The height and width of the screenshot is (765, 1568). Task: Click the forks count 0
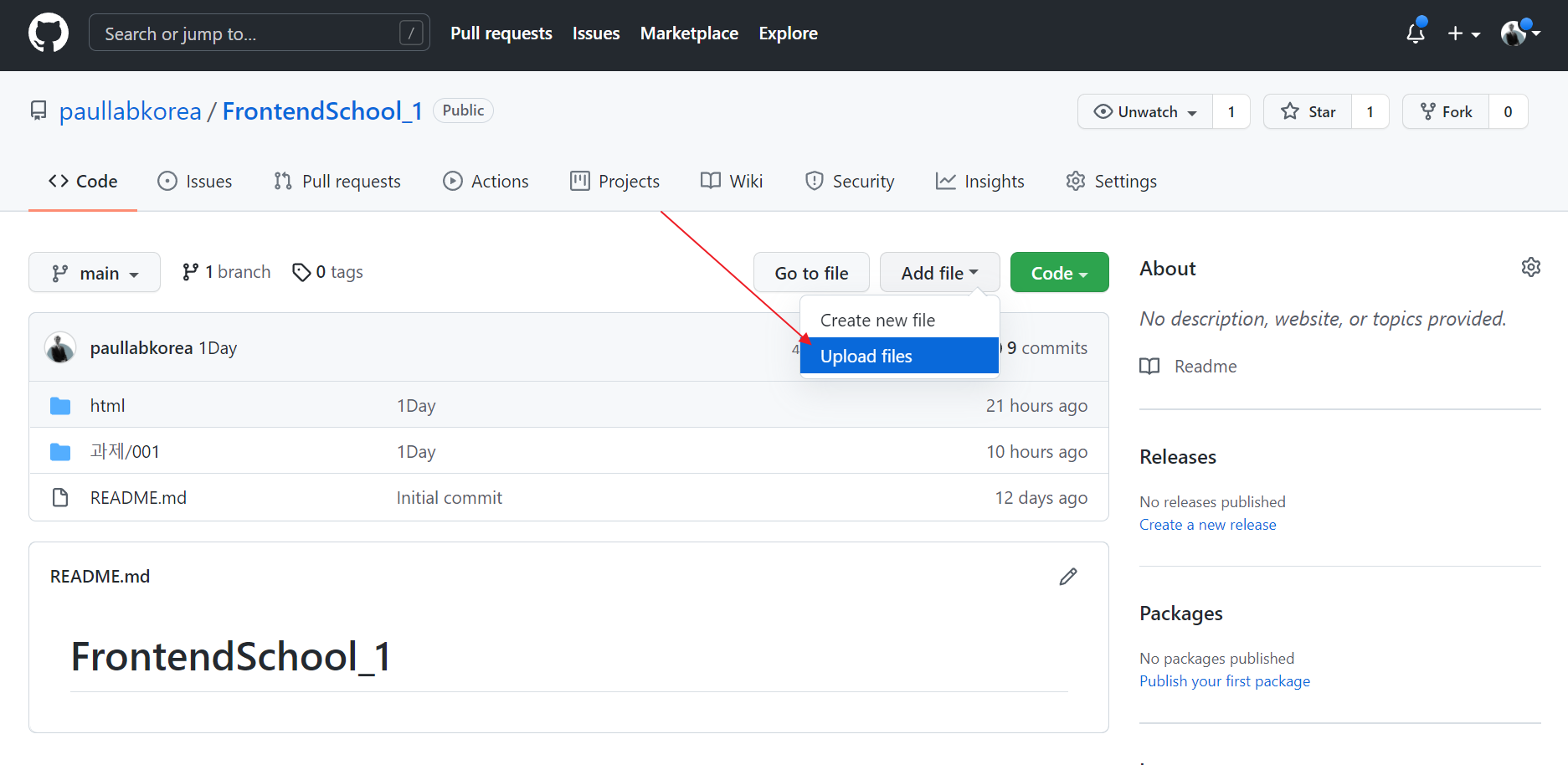click(x=1508, y=112)
